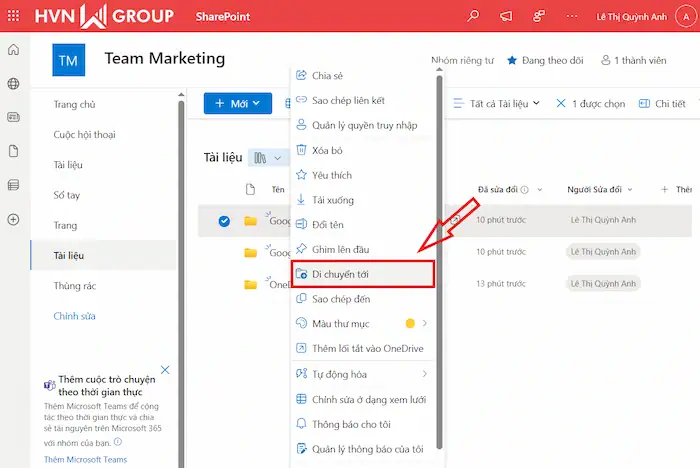The height and width of the screenshot is (468, 700).
Task: Clear selection via '1 được chọn' X
Action: 561,103
